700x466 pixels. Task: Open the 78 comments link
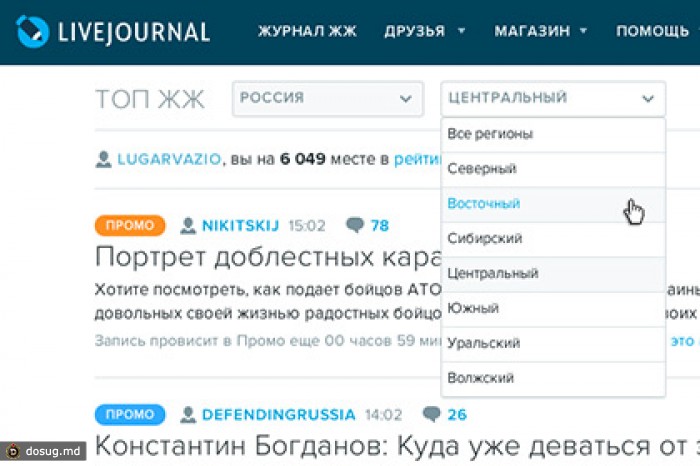tap(380, 226)
